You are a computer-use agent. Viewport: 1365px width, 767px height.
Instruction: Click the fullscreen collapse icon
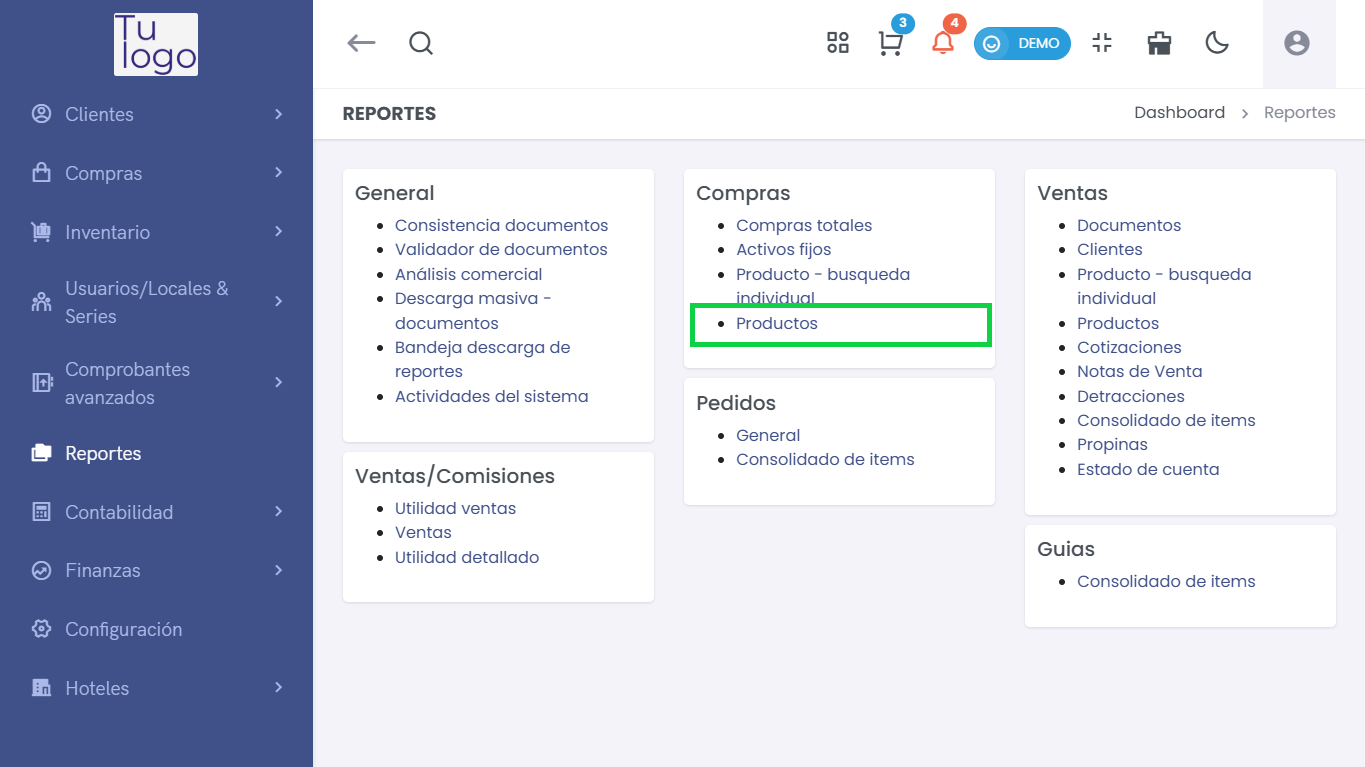coord(1102,42)
